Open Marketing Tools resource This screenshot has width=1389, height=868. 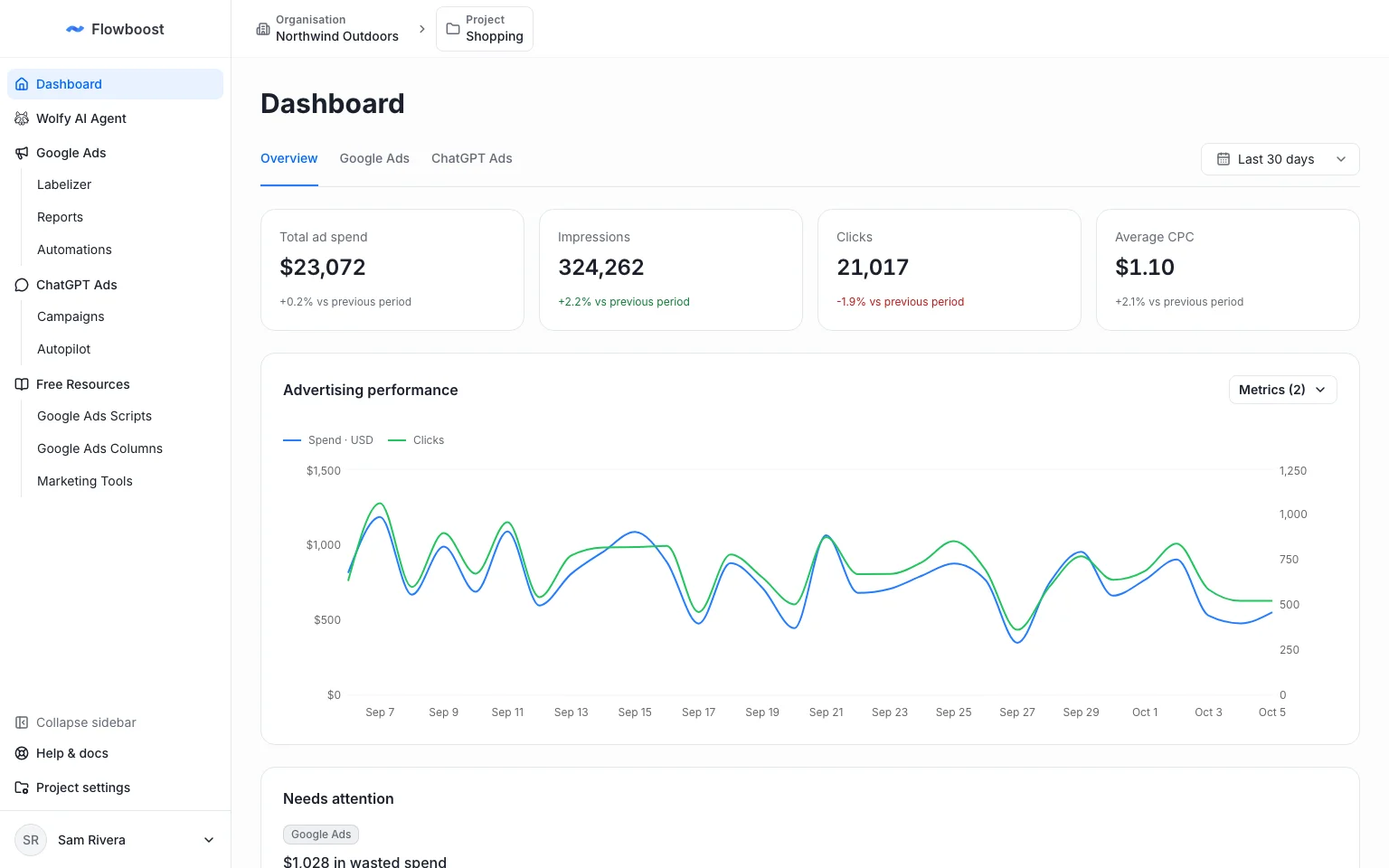pos(85,481)
